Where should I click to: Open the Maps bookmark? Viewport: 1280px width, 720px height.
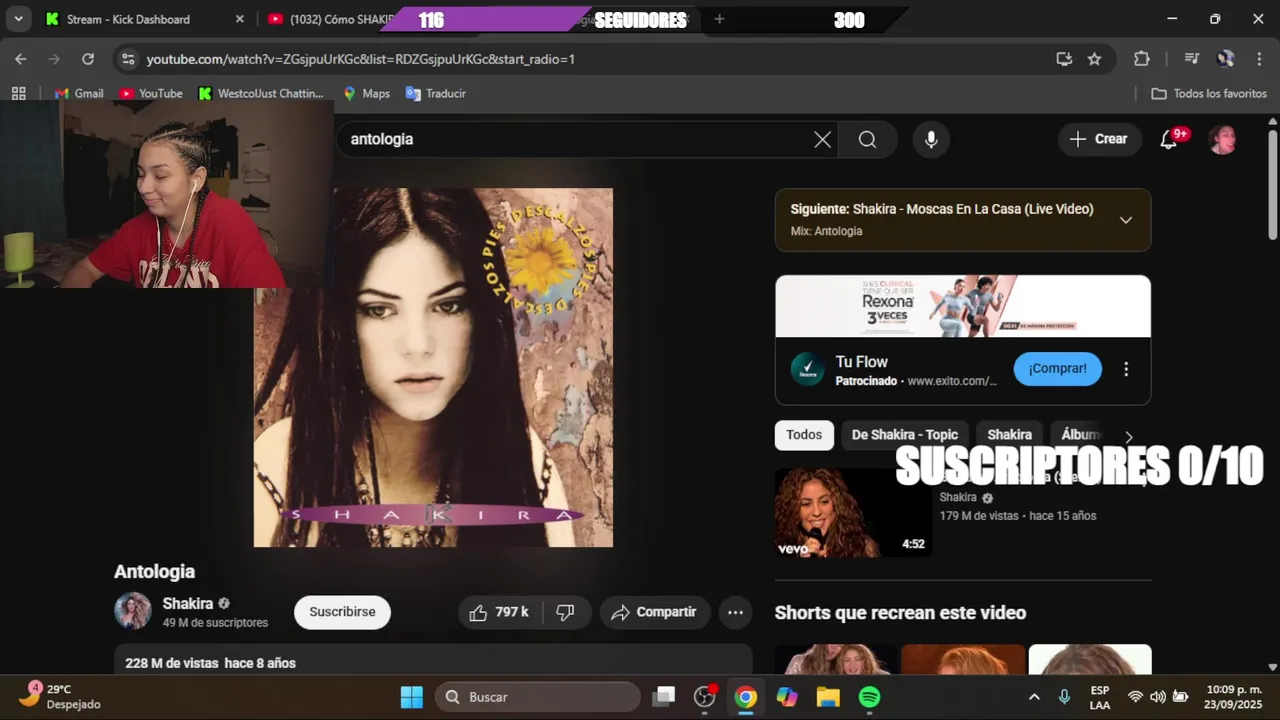[x=366, y=93]
